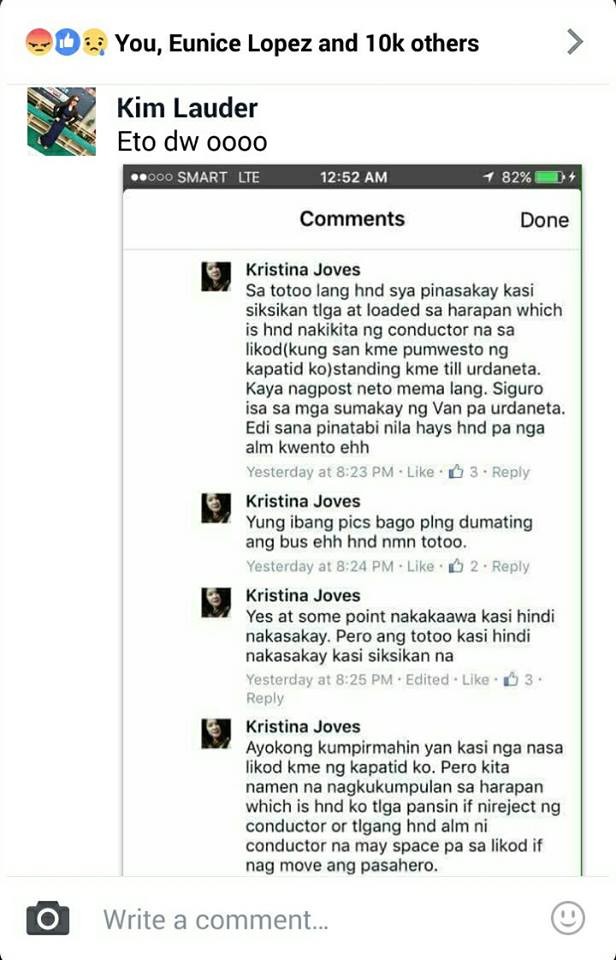
Task: Tap Kristina Joves name on last comment
Action: (303, 727)
